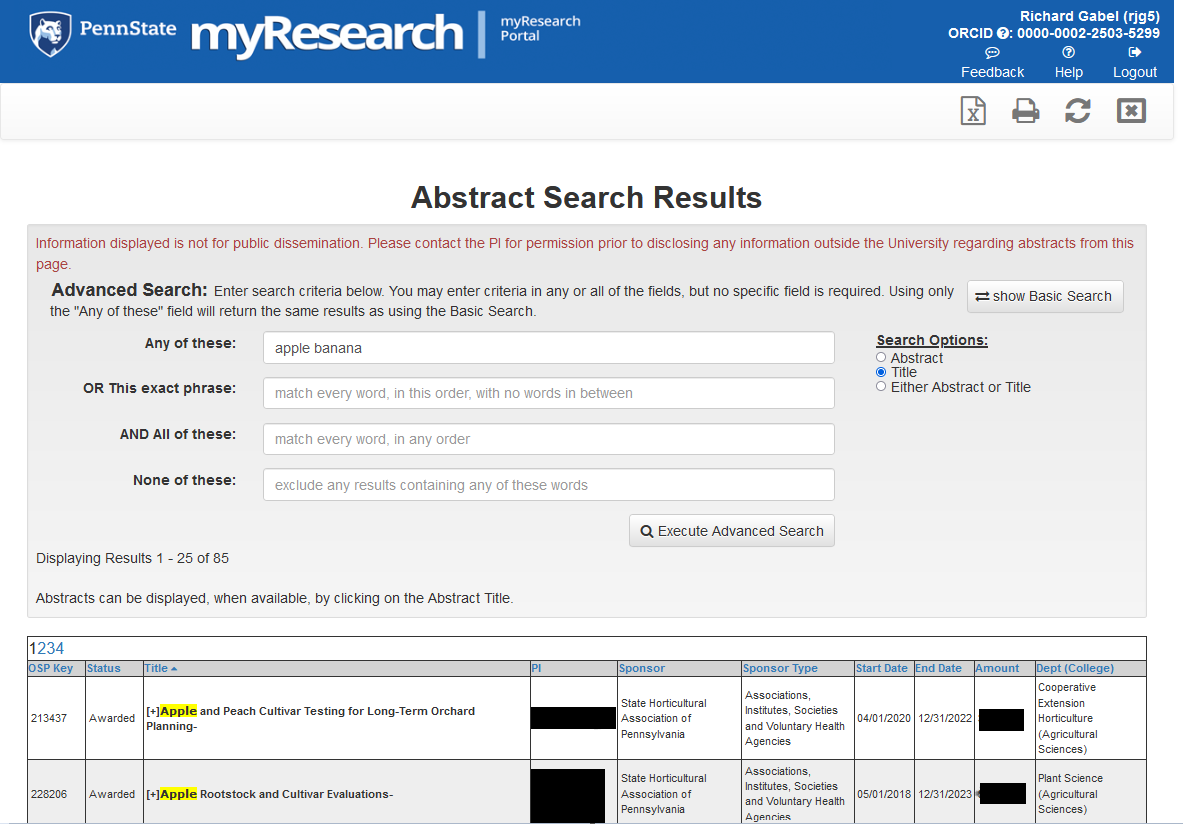
Task: Sort results by Start Date column
Action: (881, 668)
